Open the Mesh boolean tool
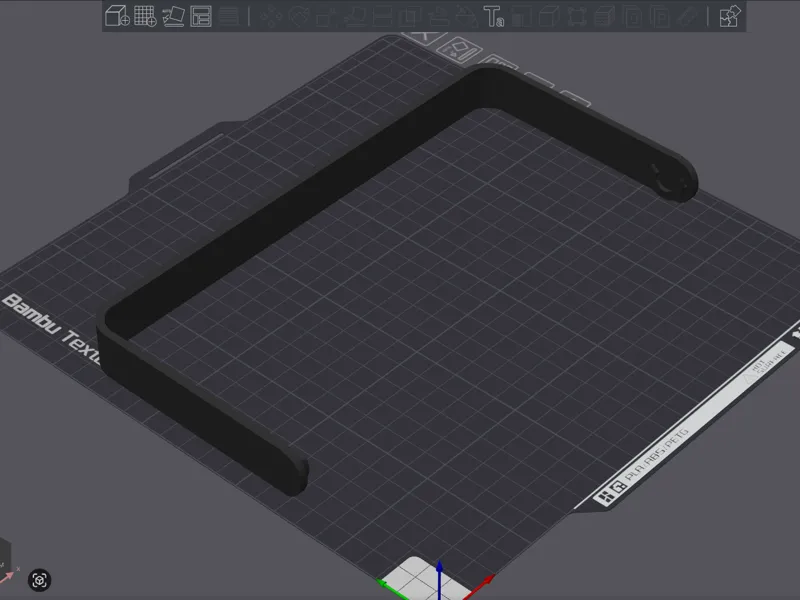 (410, 16)
